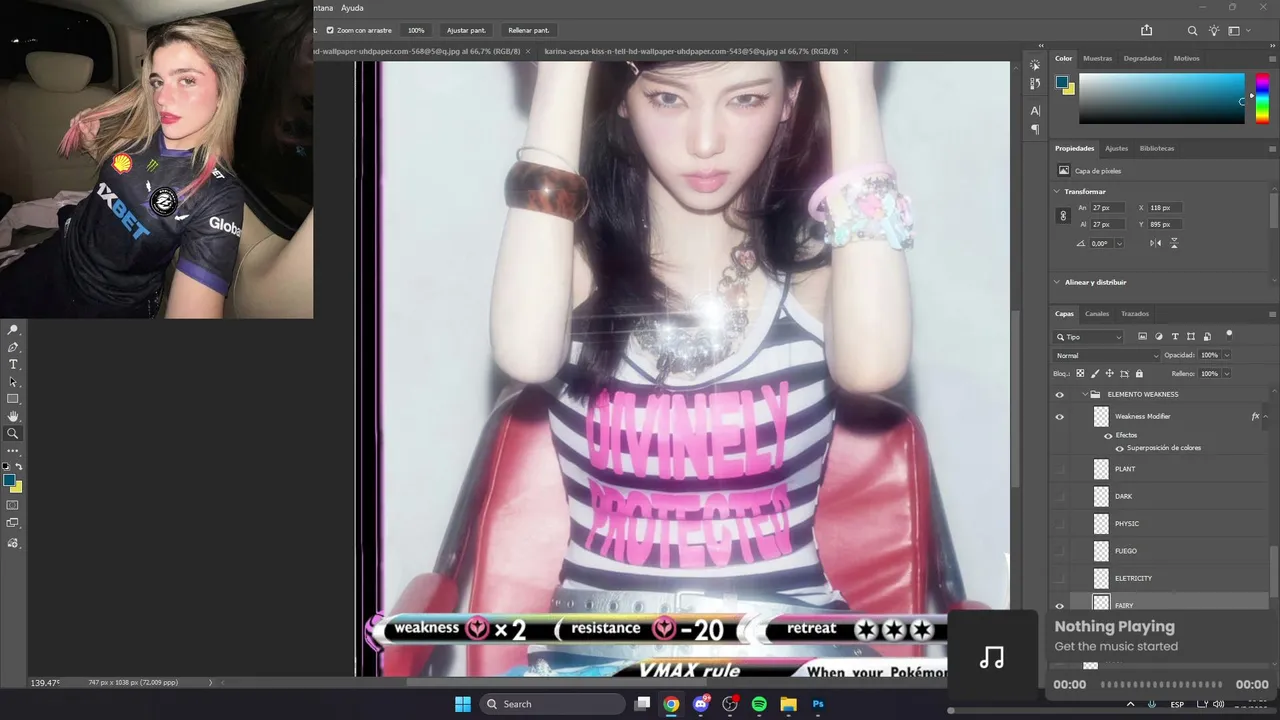This screenshot has width=1280, height=720.
Task: Switch to the Canales tab
Action: [1097, 314]
